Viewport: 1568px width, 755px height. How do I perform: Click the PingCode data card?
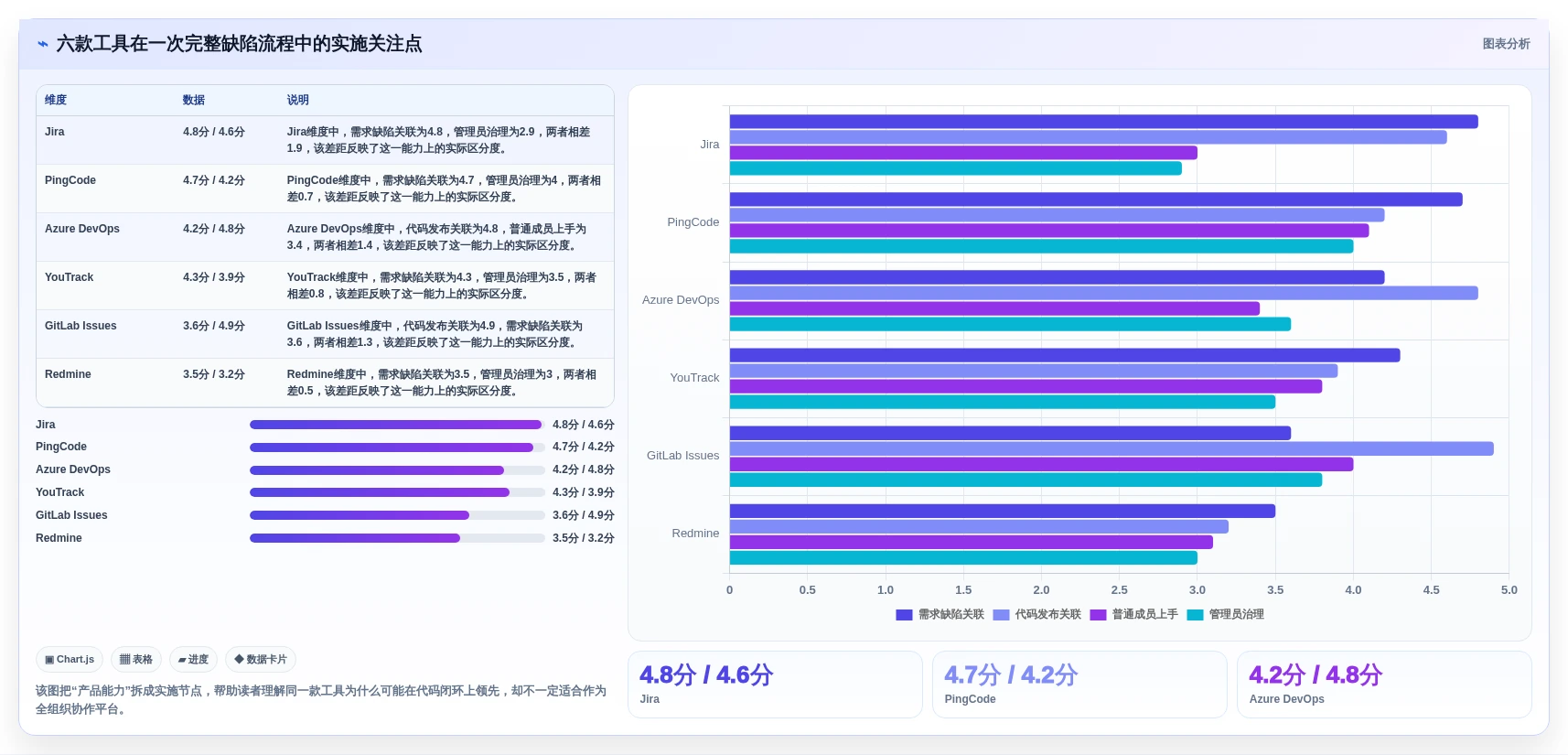coord(1079,685)
